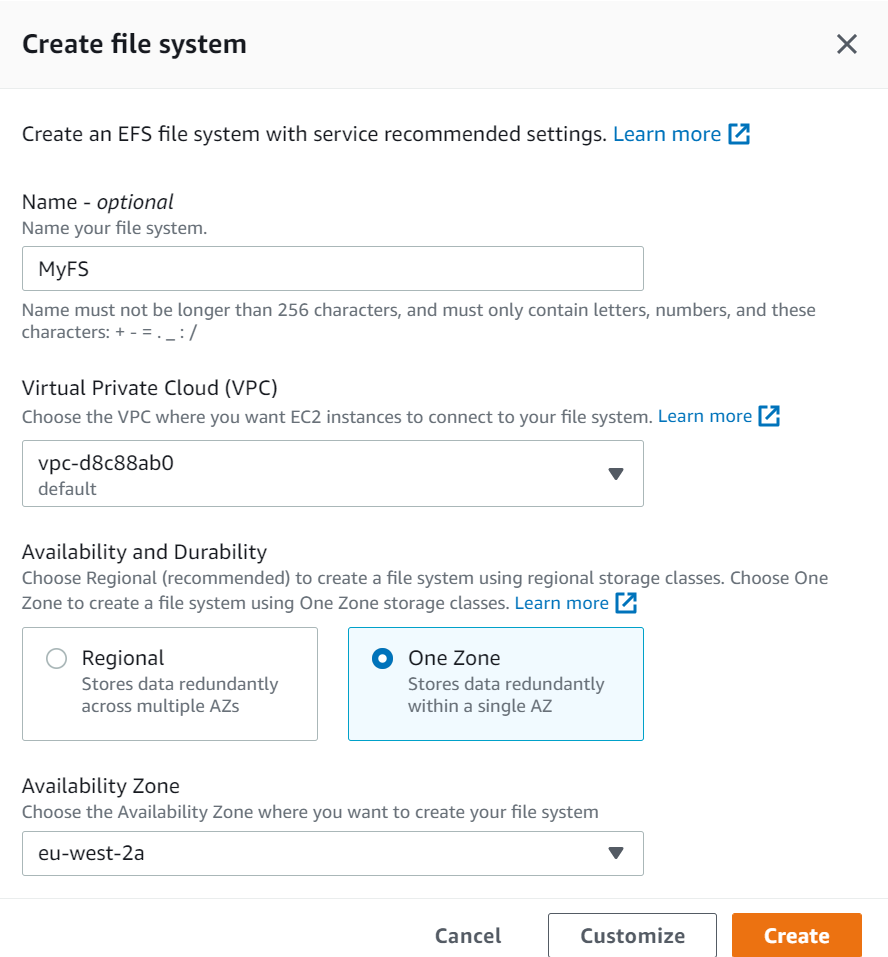
Task: Open the VPC dropdown arrow
Action: 616,473
